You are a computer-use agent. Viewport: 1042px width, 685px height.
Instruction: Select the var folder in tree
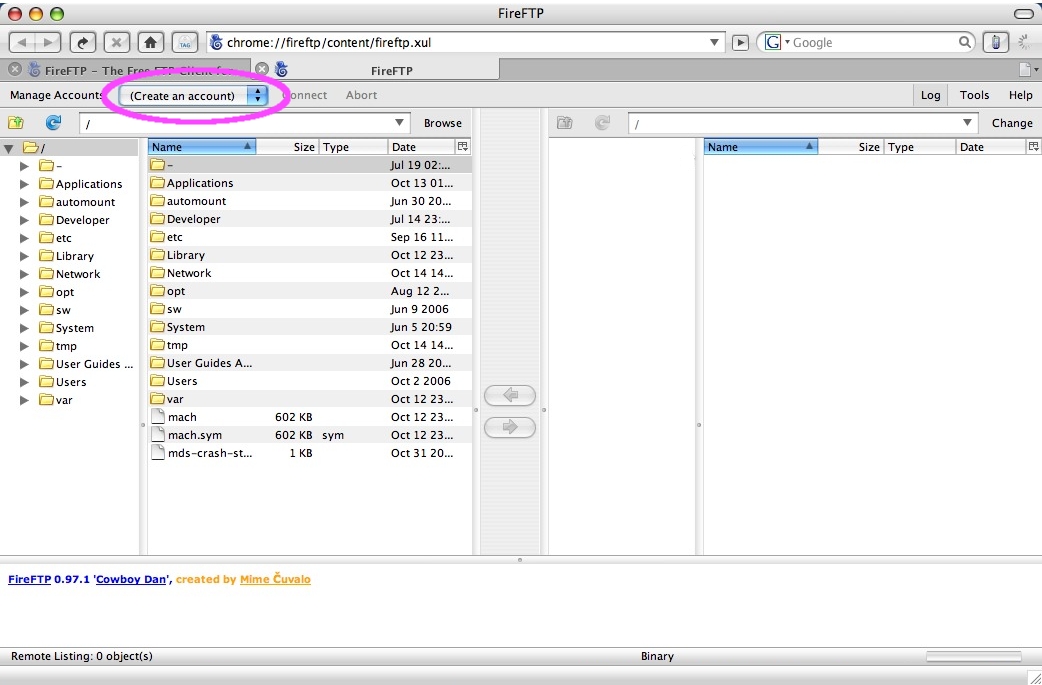(x=55, y=400)
